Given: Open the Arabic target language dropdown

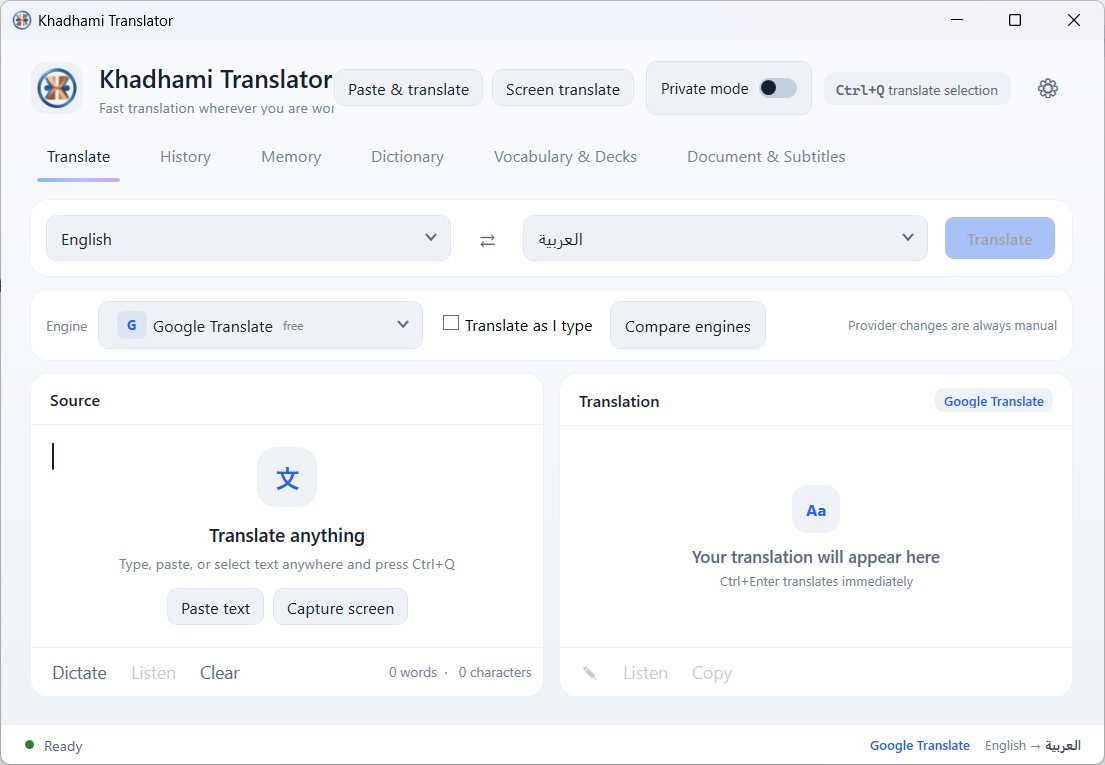Looking at the screenshot, I should coord(724,239).
